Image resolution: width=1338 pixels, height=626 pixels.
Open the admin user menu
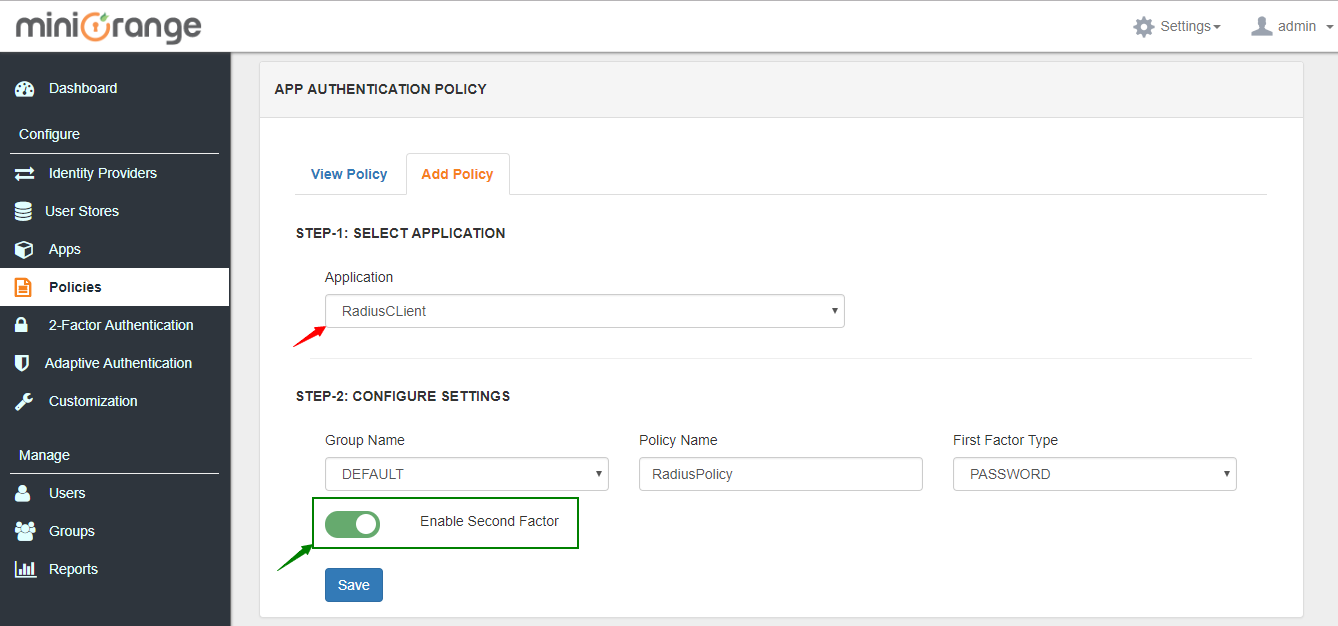pos(1292,27)
